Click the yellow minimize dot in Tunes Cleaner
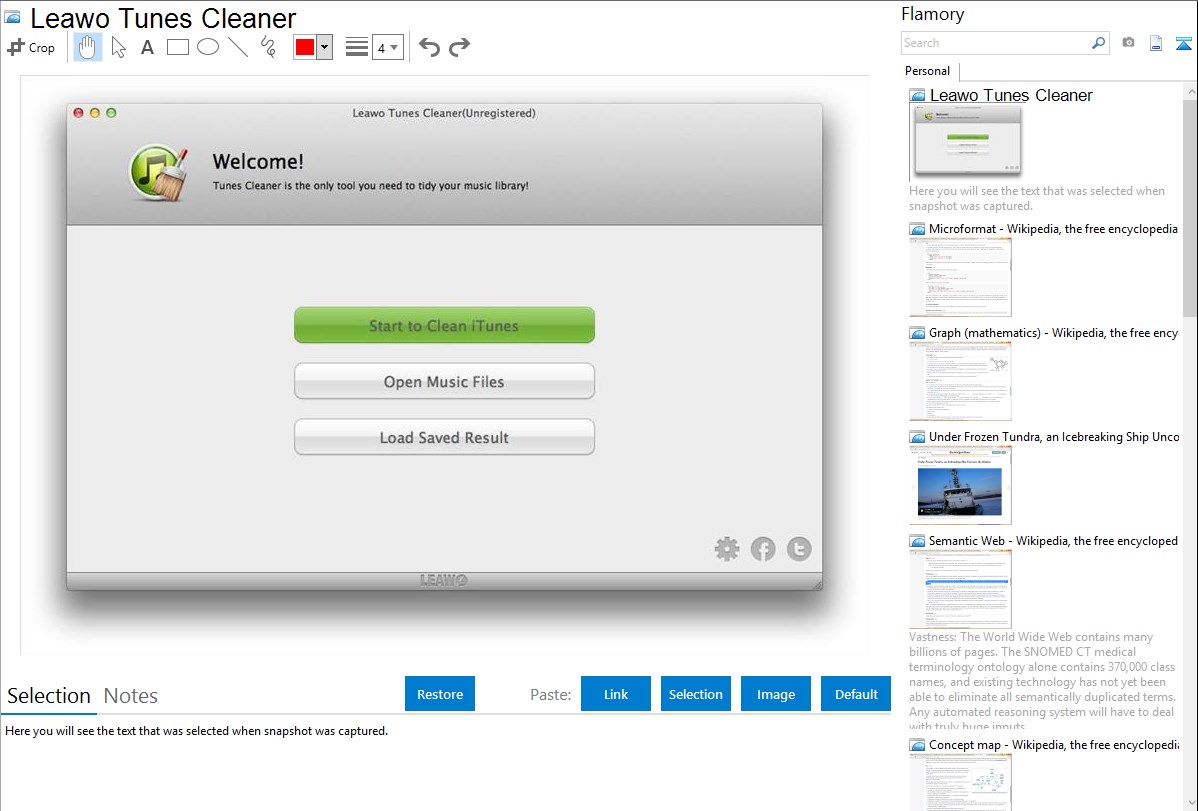 coord(95,112)
